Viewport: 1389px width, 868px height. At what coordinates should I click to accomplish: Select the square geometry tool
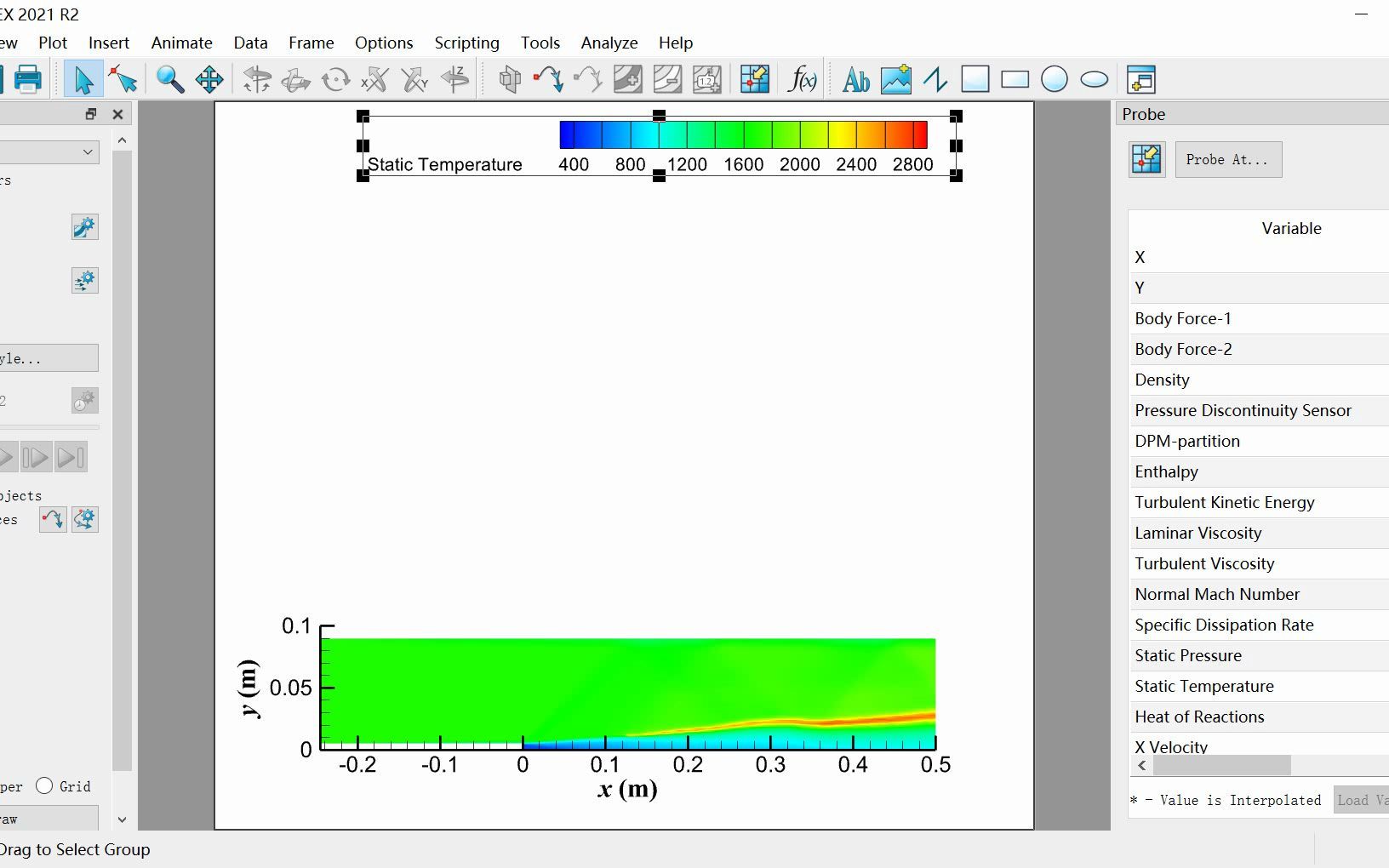pos(975,79)
